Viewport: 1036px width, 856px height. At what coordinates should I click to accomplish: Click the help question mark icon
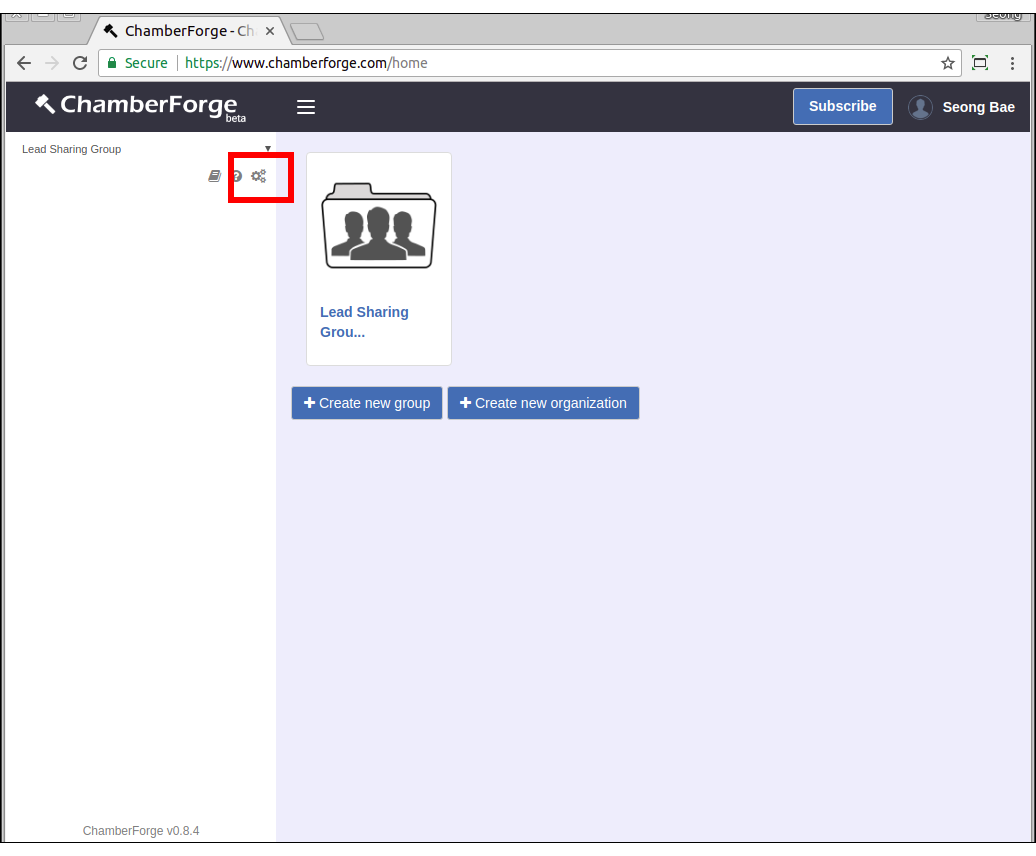237,176
